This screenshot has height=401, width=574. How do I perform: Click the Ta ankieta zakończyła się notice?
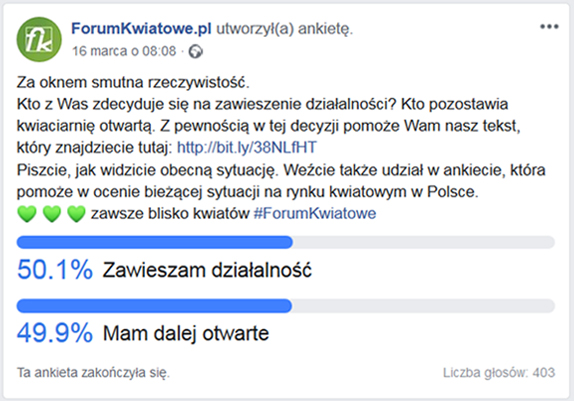[93, 373]
